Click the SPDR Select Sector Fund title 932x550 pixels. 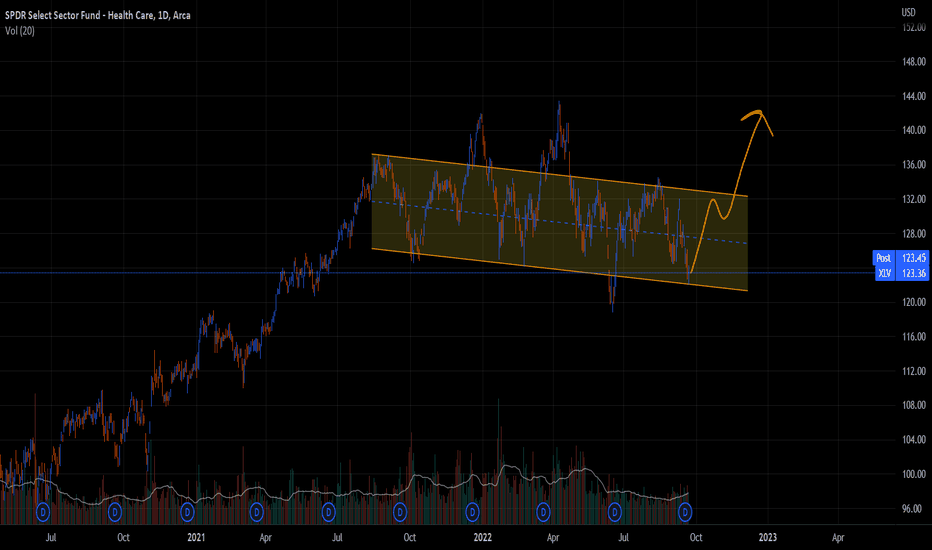pos(98,15)
